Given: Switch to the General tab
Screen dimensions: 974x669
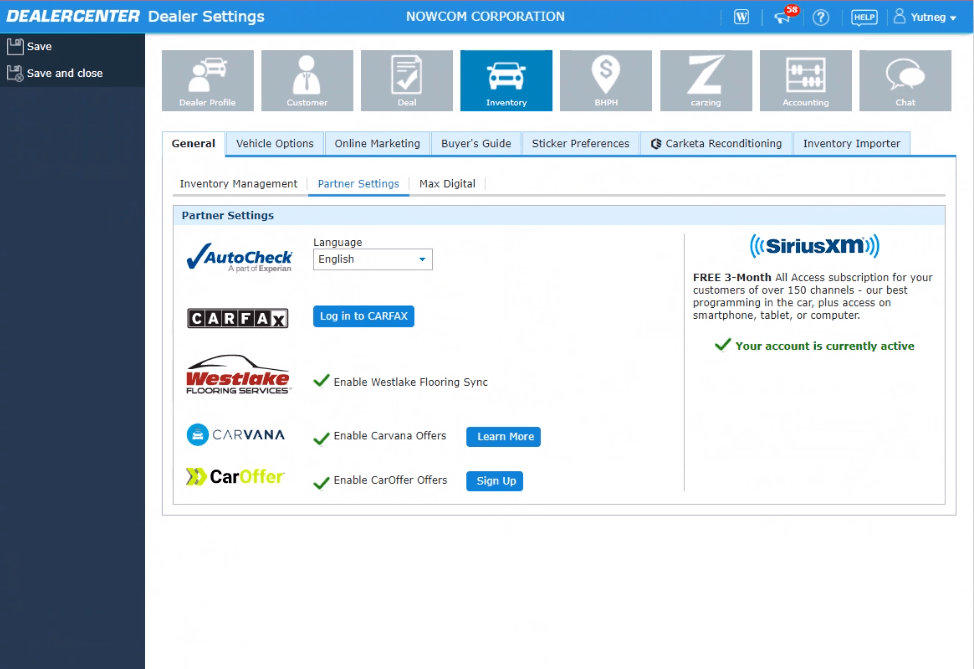Looking at the screenshot, I should (193, 143).
